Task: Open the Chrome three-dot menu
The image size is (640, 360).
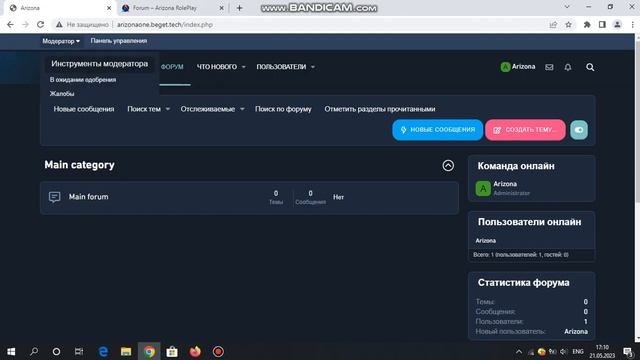Action: [x=633, y=24]
